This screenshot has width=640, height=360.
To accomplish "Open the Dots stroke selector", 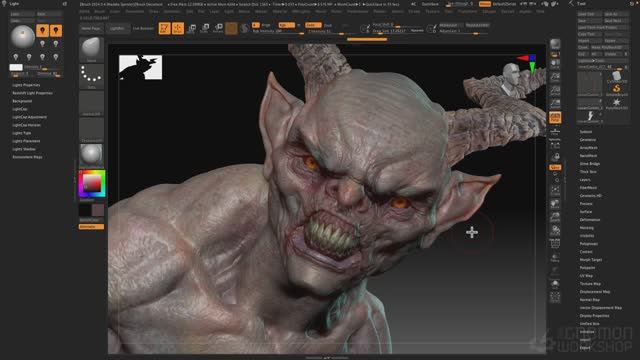I will (91, 76).
